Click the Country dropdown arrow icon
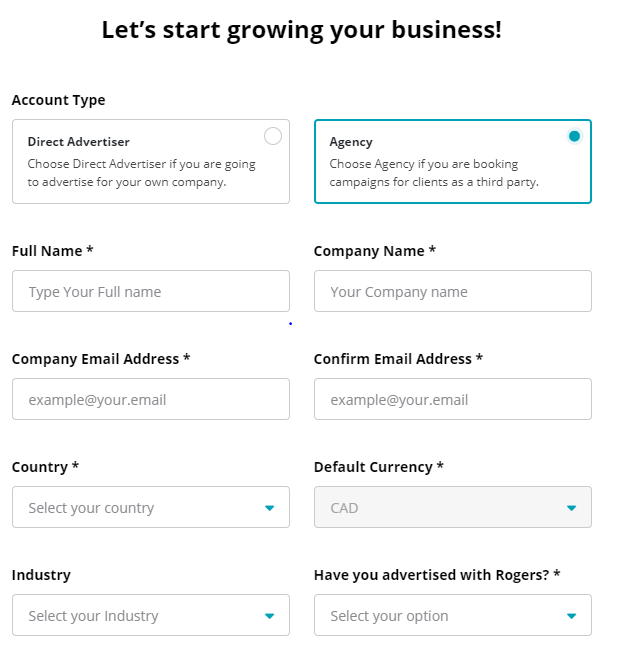The height and width of the screenshot is (652, 620). pos(269,508)
